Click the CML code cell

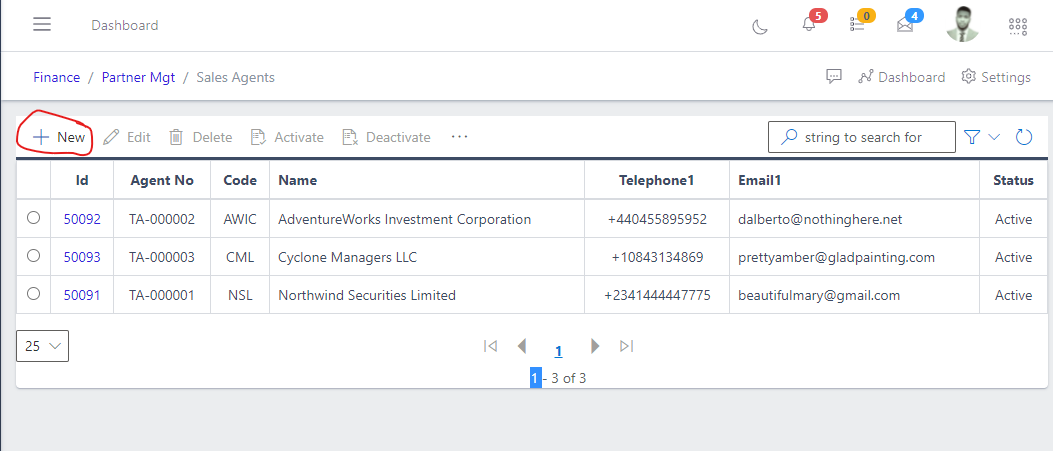pos(240,257)
